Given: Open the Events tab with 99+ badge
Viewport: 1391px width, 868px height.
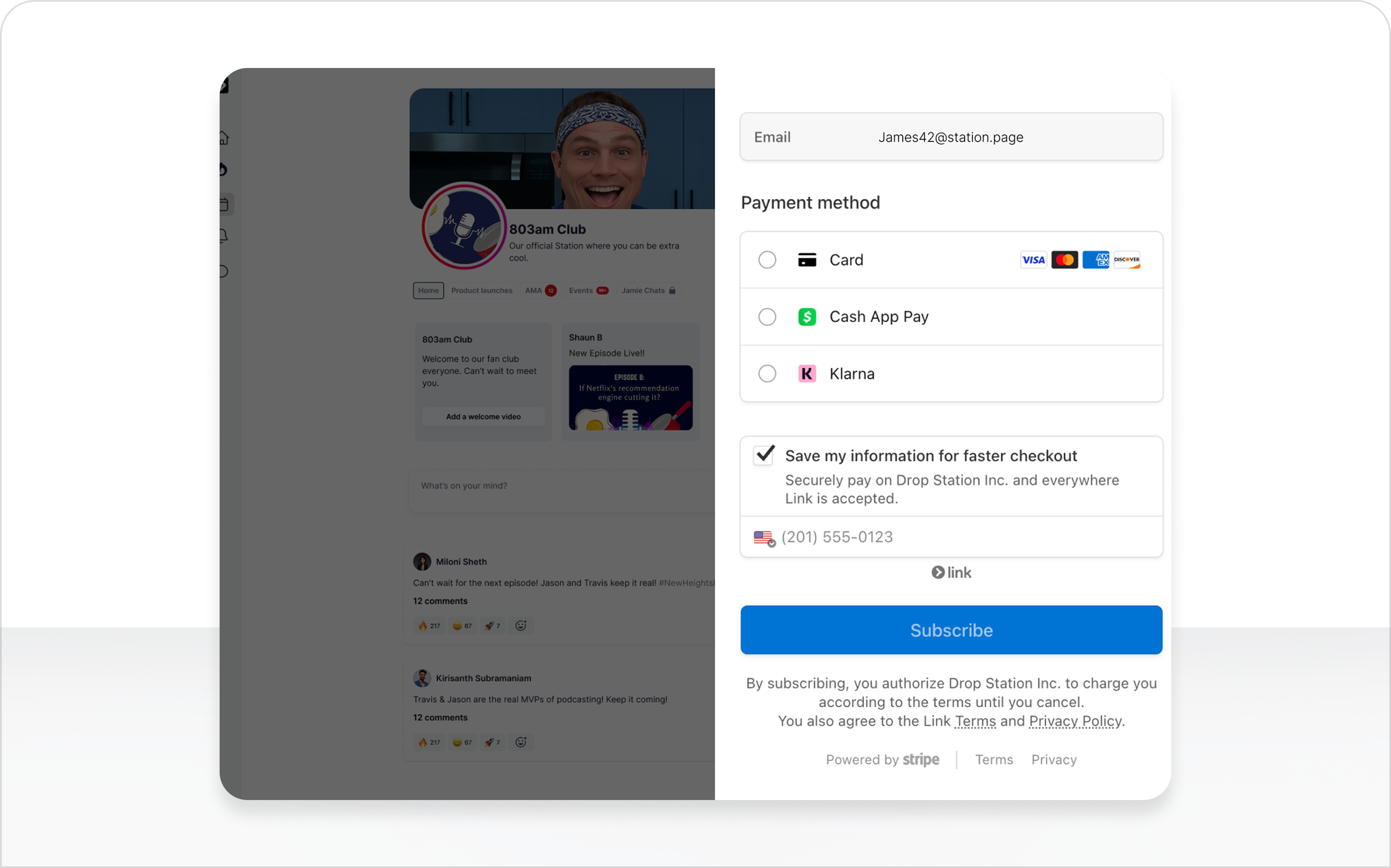Looking at the screenshot, I should coord(588,291).
